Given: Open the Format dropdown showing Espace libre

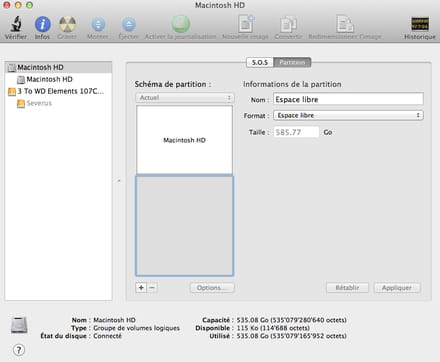Looking at the screenshot, I should [x=348, y=115].
